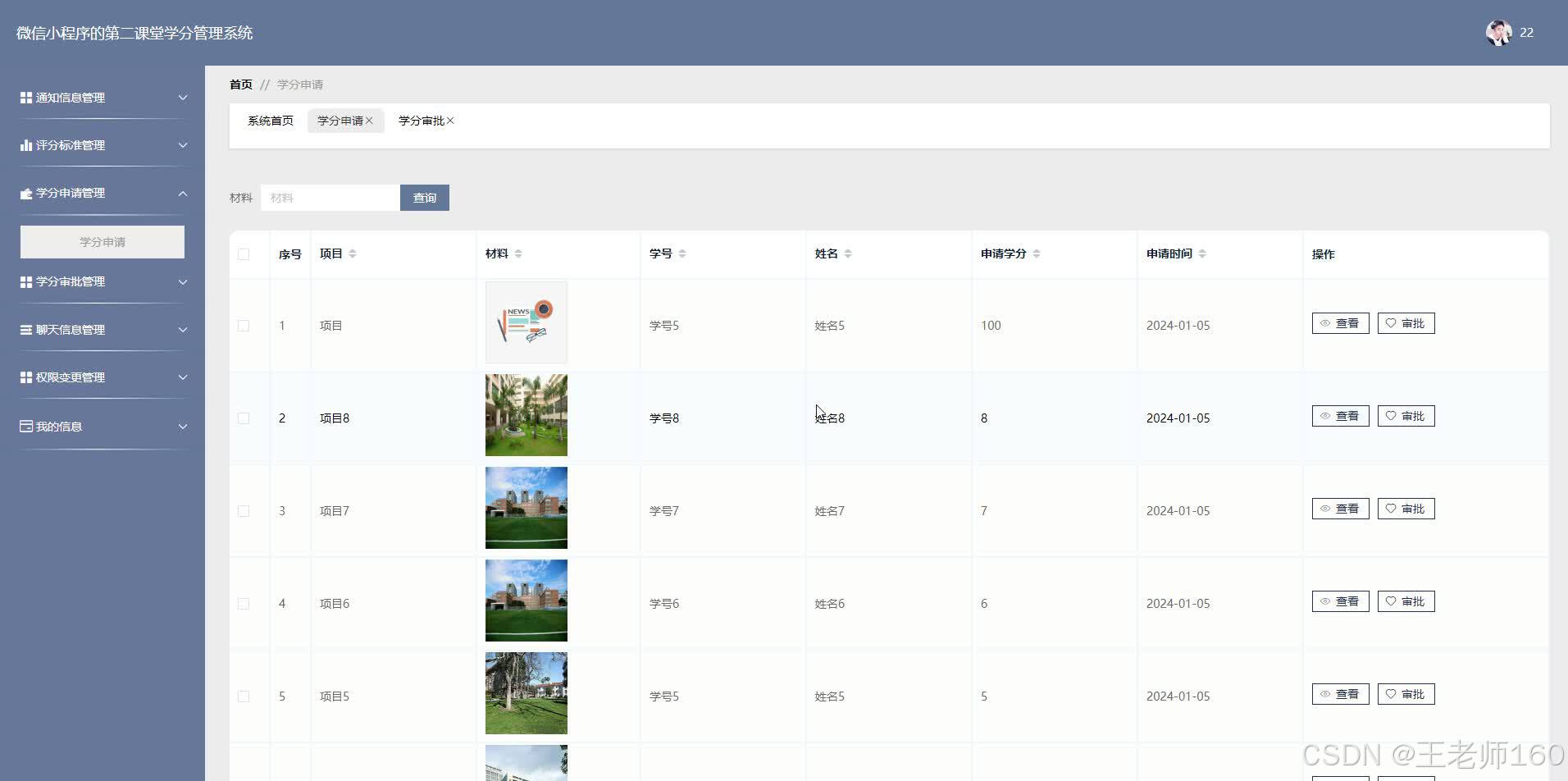
Task: Sort by 姓名 column arrows
Action: (848, 253)
